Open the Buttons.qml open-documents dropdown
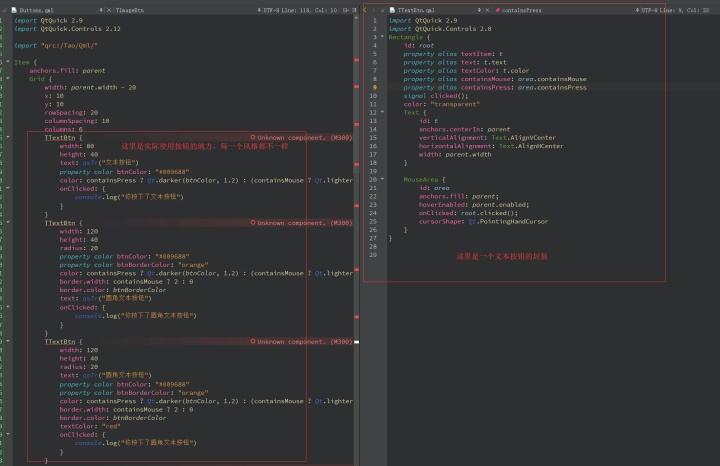Viewport: 720px width, 466px height. pos(101,10)
